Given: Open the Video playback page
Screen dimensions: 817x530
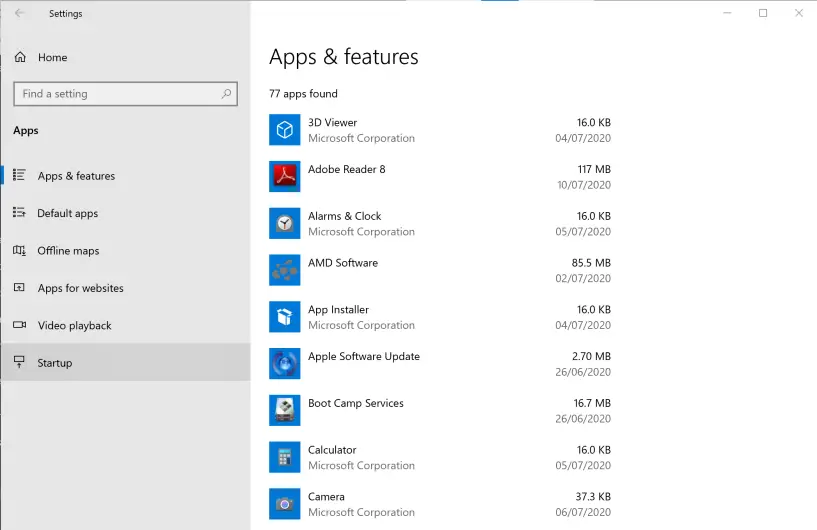Looking at the screenshot, I should pyautogui.click(x=126, y=326).
